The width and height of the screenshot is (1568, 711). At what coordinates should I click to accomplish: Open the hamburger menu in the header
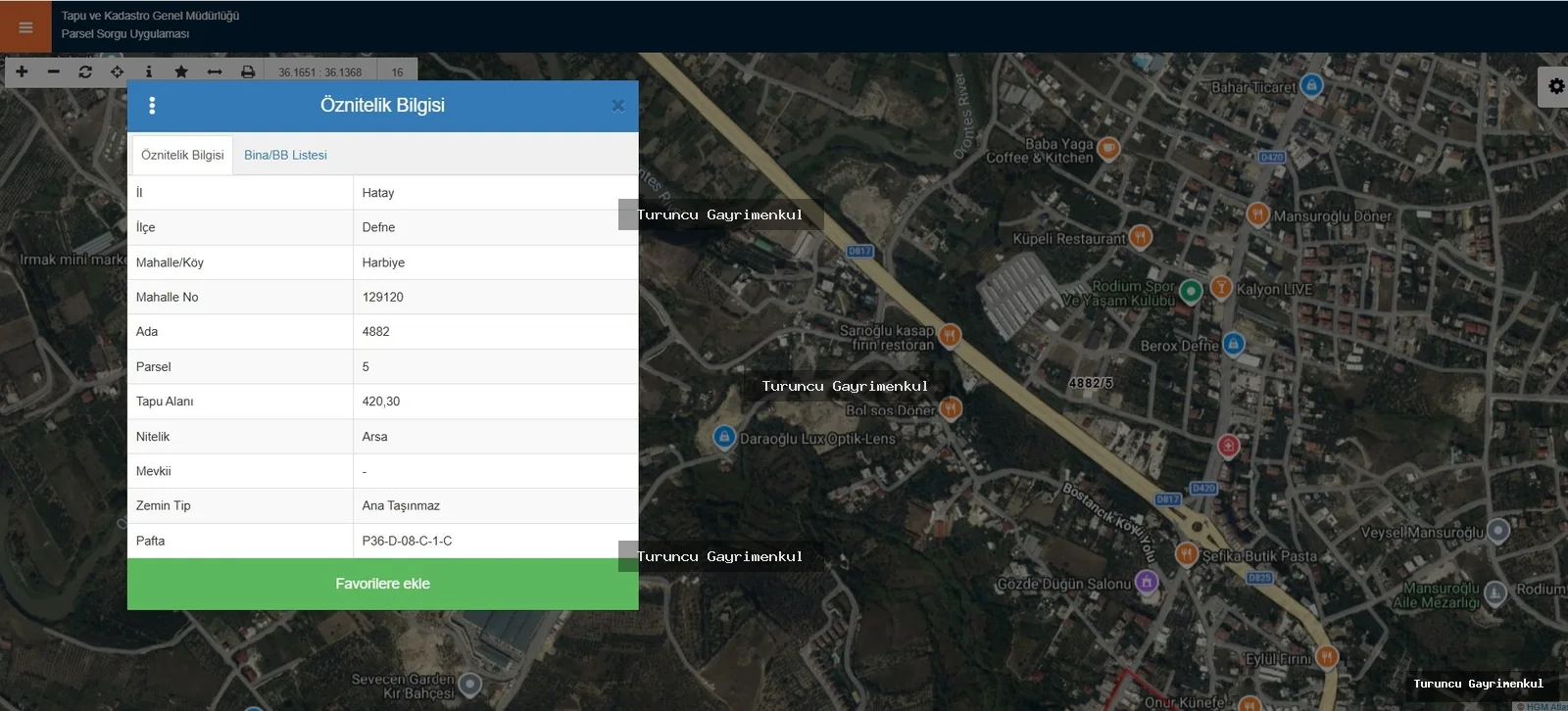click(x=25, y=26)
